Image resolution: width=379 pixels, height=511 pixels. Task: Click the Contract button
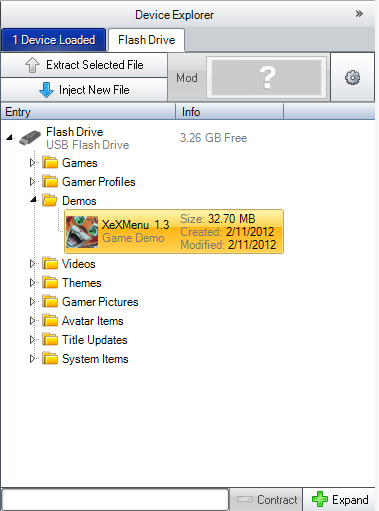pos(266,499)
